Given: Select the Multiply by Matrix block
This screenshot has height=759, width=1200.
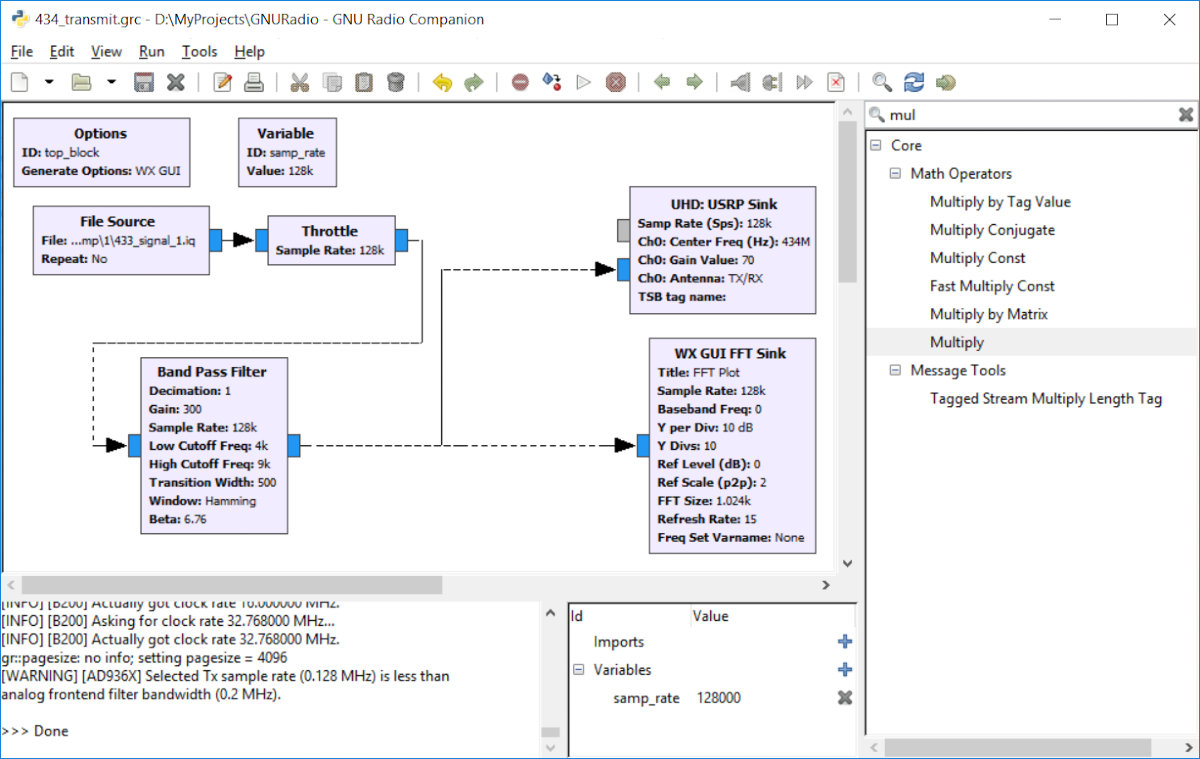Looking at the screenshot, I should click(989, 314).
